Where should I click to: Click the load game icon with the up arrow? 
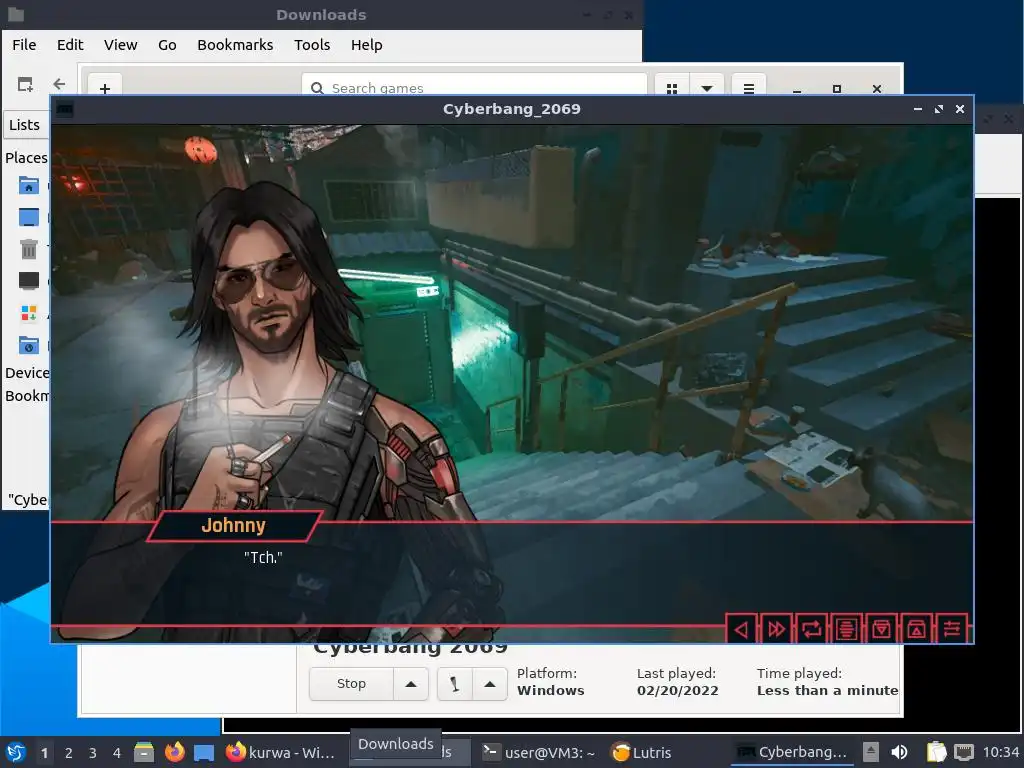tap(916, 629)
